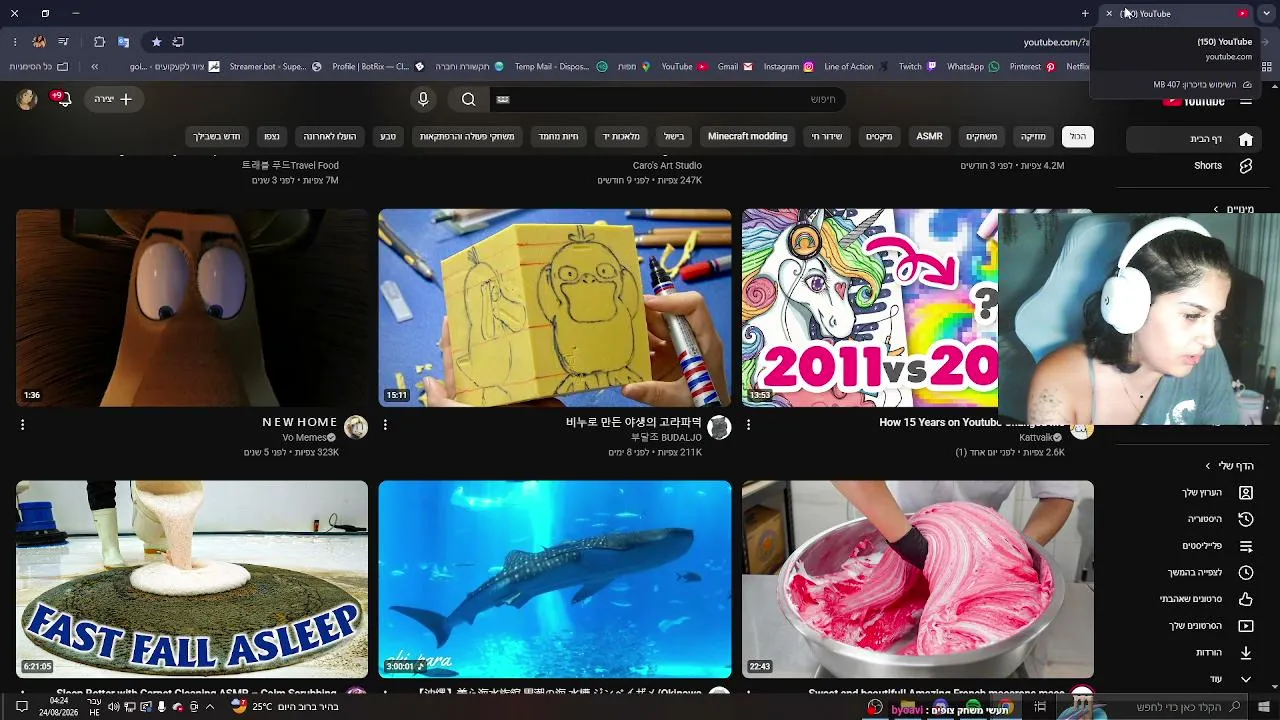Bookmark this page with the star icon

[x=156, y=42]
